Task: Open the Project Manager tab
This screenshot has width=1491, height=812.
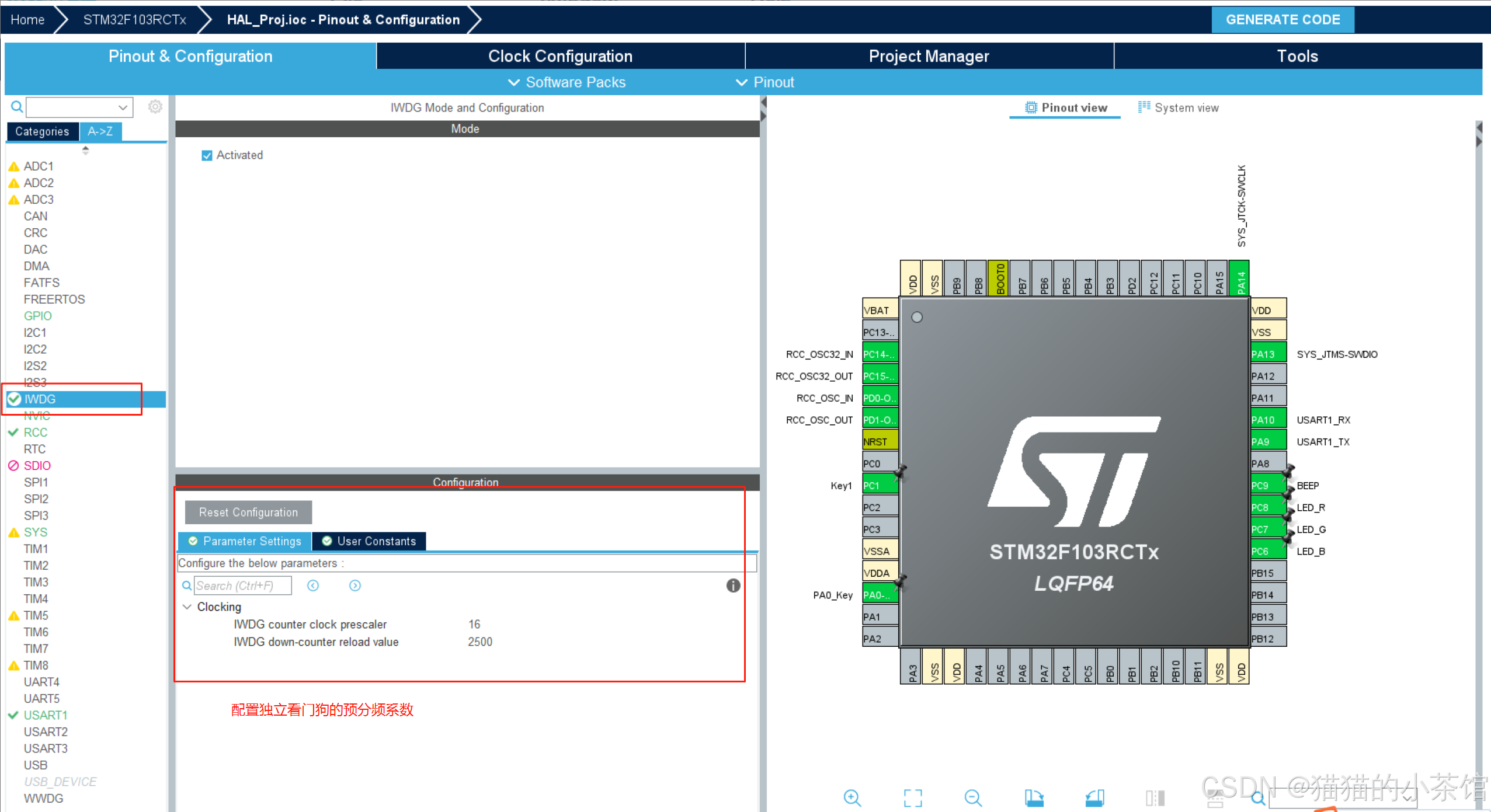Action: [x=929, y=56]
